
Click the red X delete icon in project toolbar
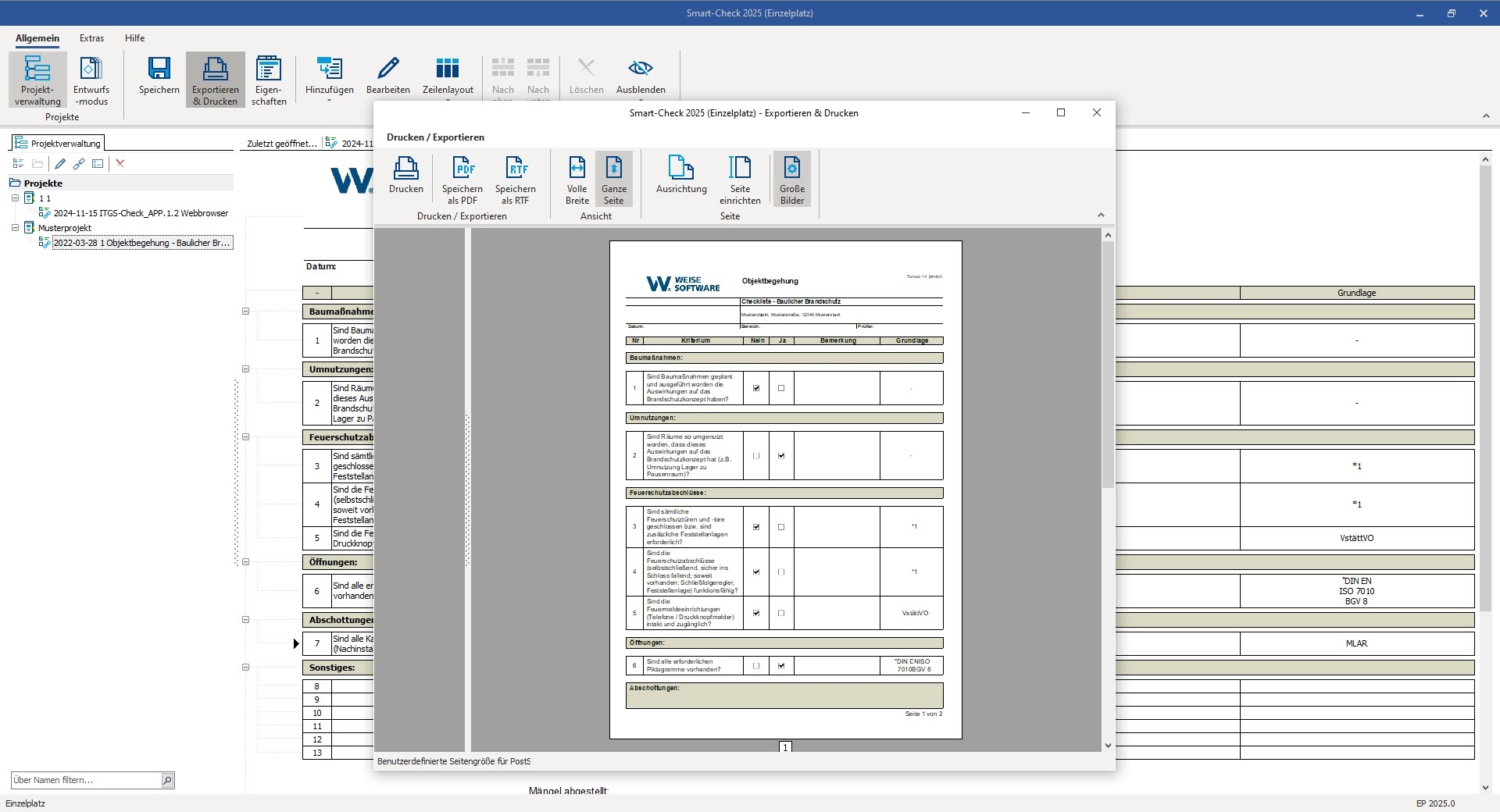coord(120,164)
